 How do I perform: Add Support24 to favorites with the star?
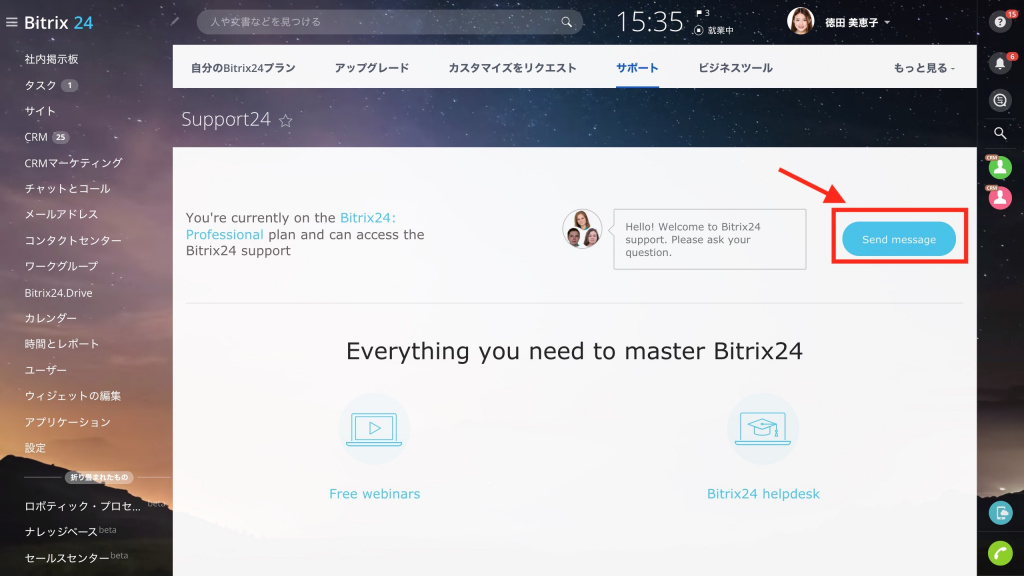pyautogui.click(x=285, y=121)
